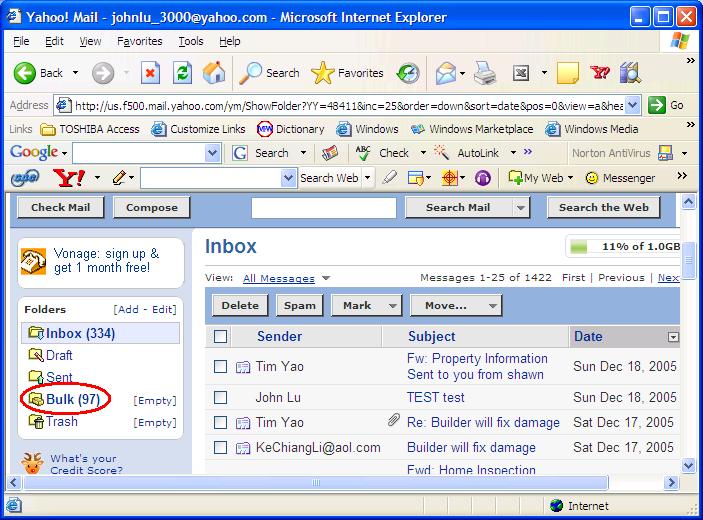
Task: Open Messenger smiley face toolbar button
Action: (x=620, y=178)
